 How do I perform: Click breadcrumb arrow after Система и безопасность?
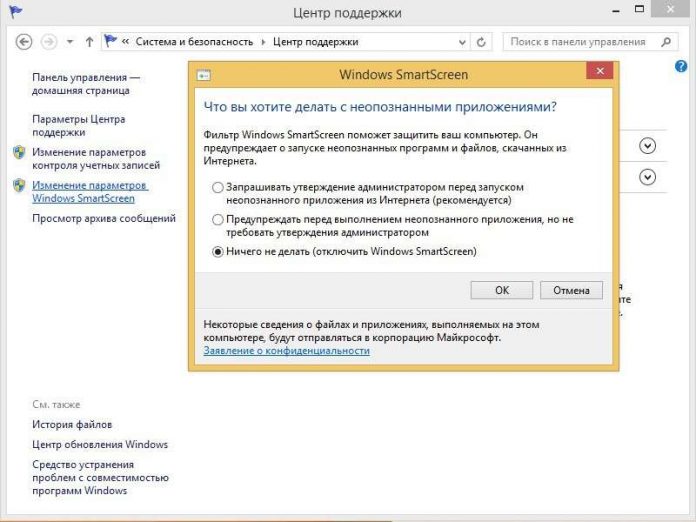tap(263, 42)
